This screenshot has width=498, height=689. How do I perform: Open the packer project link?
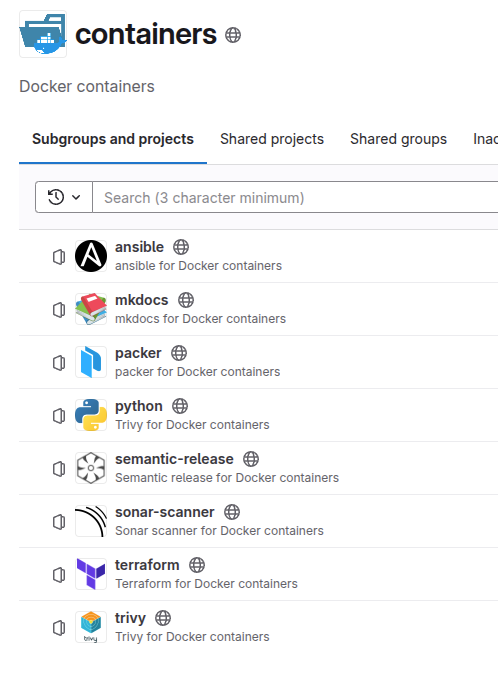point(138,353)
